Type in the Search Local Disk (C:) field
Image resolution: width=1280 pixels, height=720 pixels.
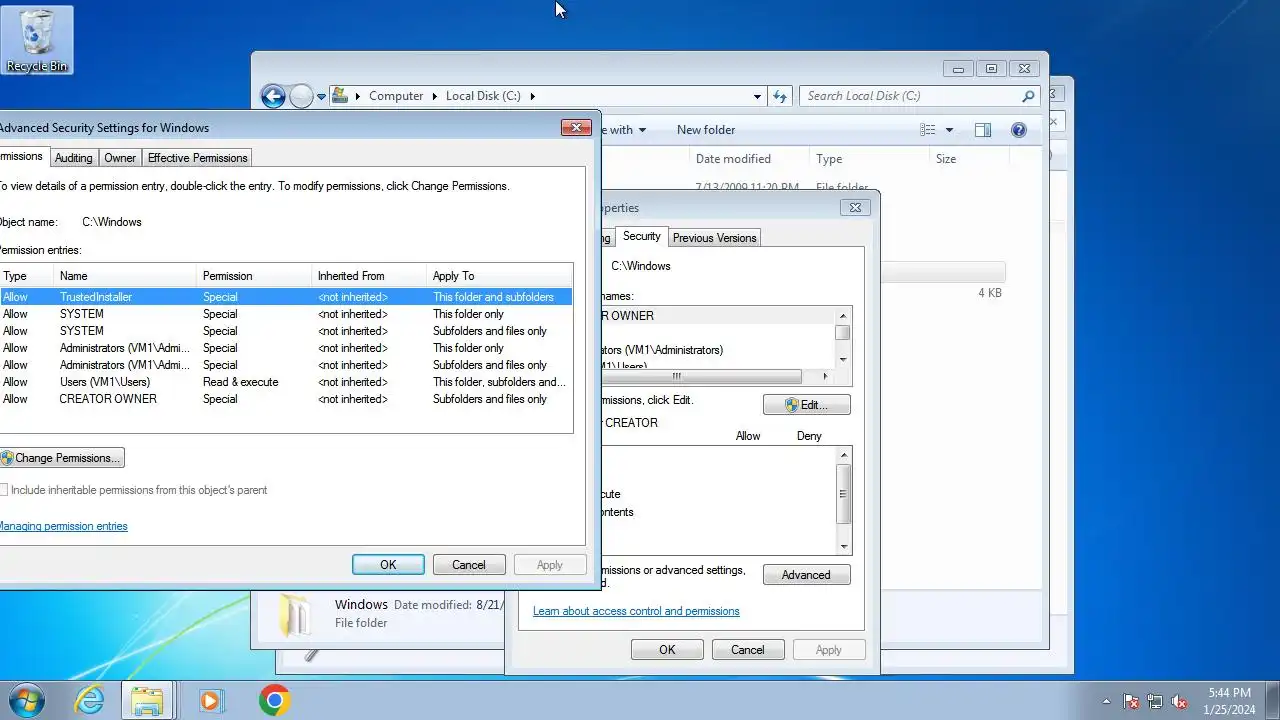point(910,96)
